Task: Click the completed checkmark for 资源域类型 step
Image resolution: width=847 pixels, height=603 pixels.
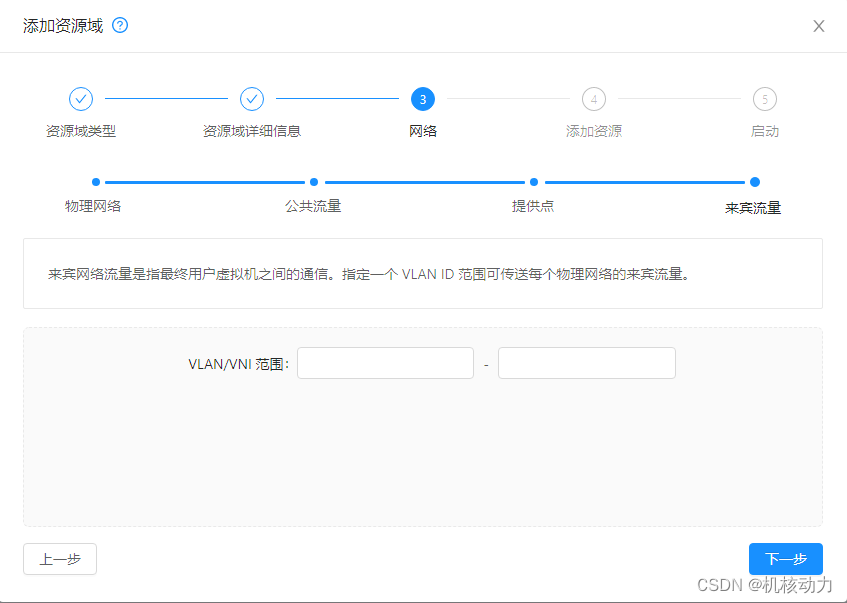Action: coord(81,99)
